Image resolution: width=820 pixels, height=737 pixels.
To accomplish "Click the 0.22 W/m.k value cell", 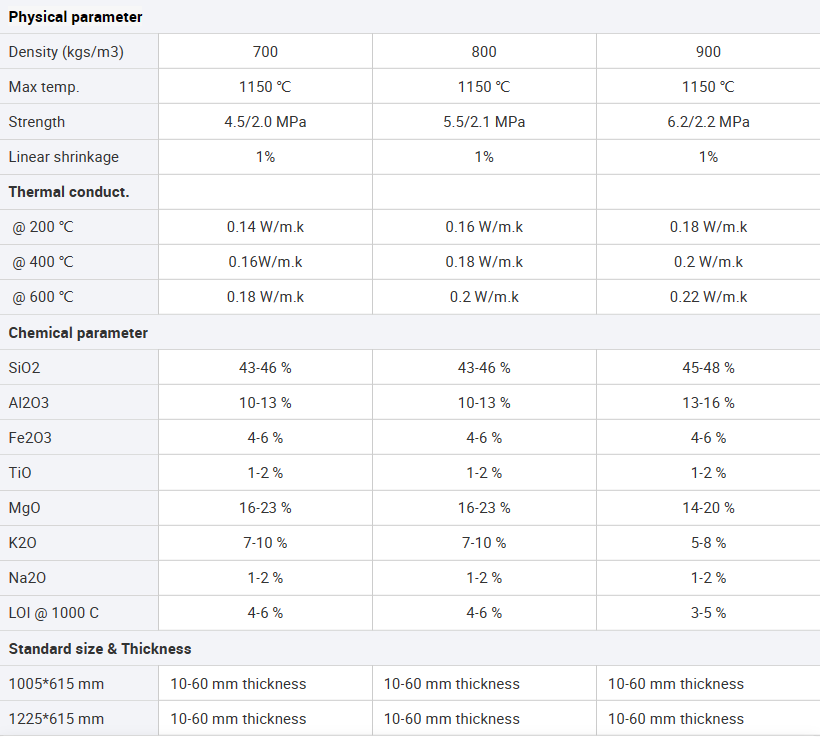I will click(x=708, y=297).
